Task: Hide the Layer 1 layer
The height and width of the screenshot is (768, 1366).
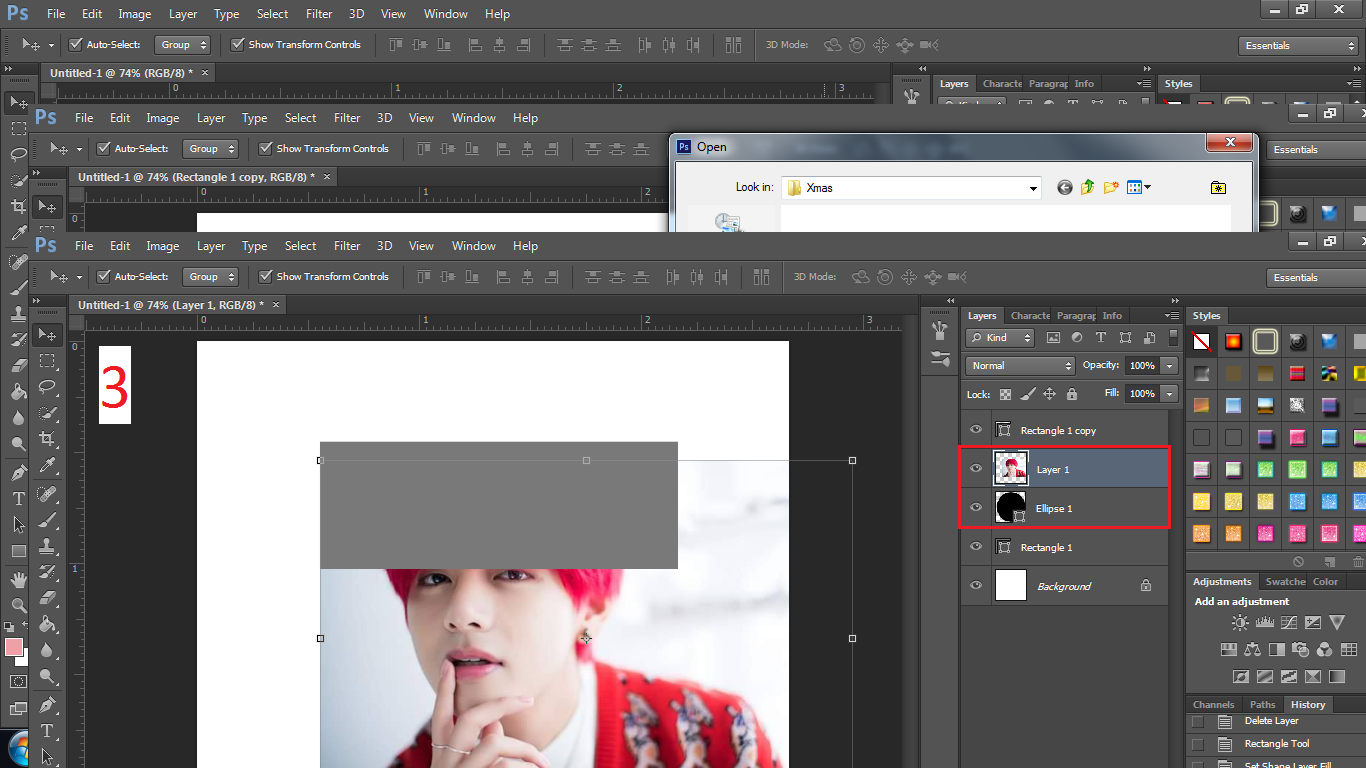Action: [976, 469]
